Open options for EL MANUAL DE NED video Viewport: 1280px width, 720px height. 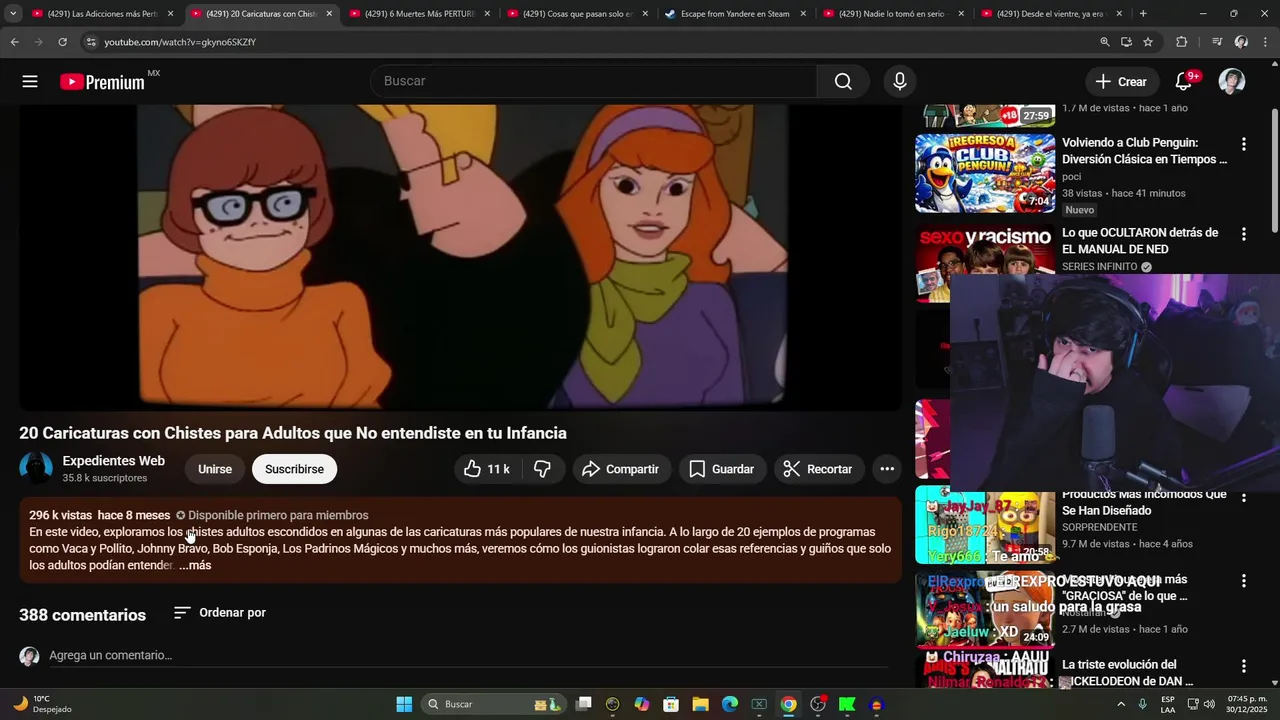1244,234
